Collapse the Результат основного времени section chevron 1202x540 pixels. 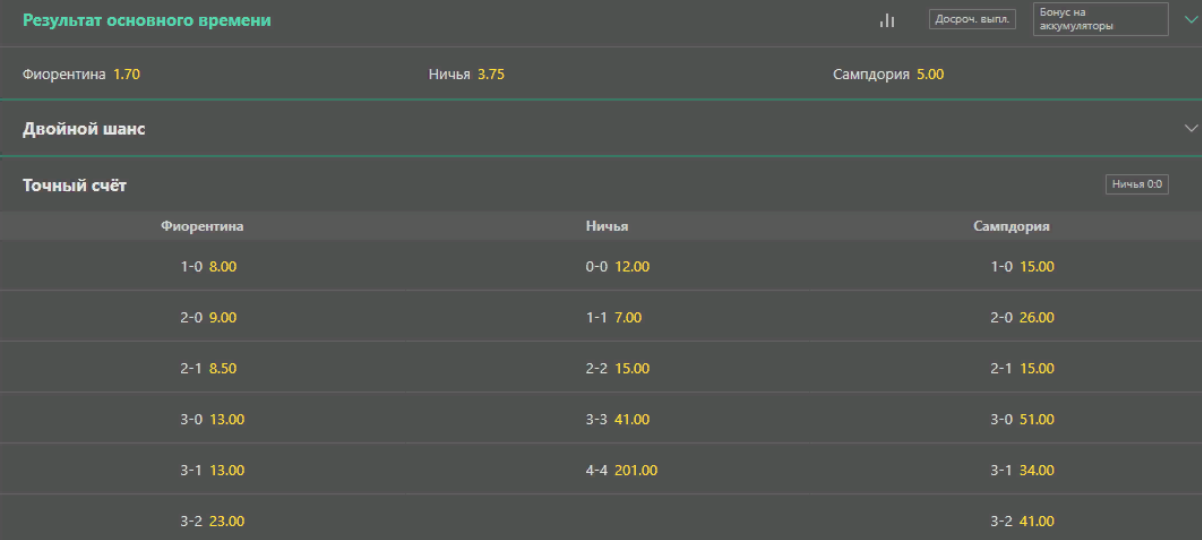click(1190, 20)
